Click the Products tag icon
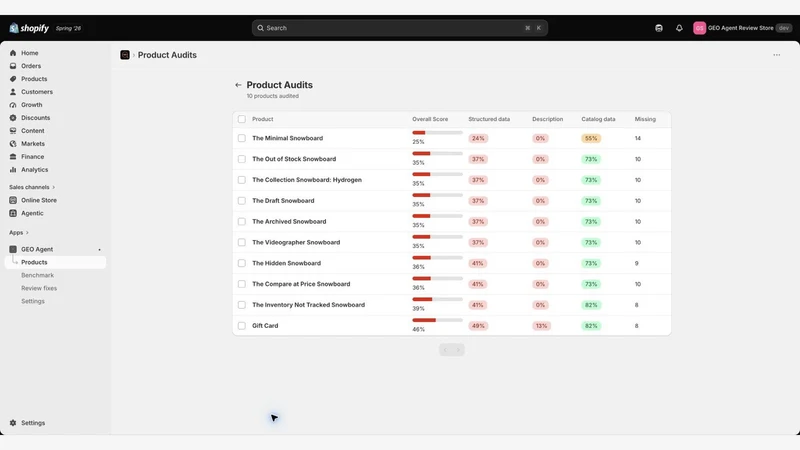The height and width of the screenshot is (450, 800). [x=13, y=79]
